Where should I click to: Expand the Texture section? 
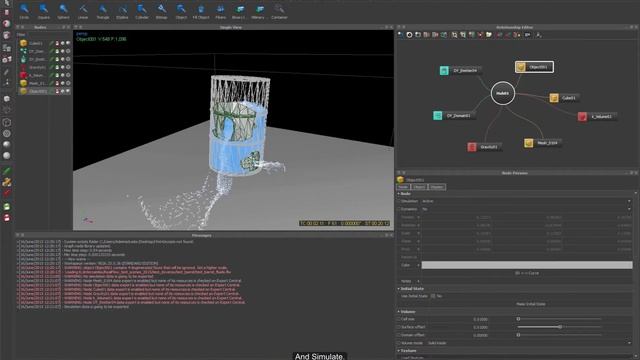pos(399,351)
